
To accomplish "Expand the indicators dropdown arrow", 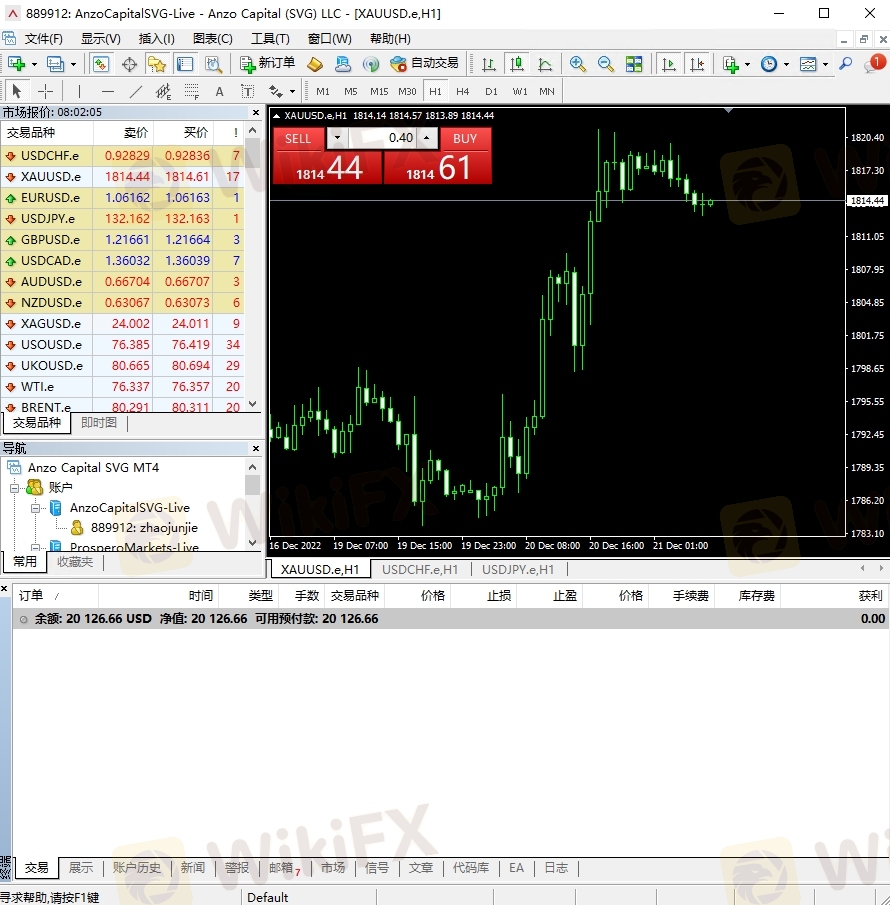I will (747, 64).
